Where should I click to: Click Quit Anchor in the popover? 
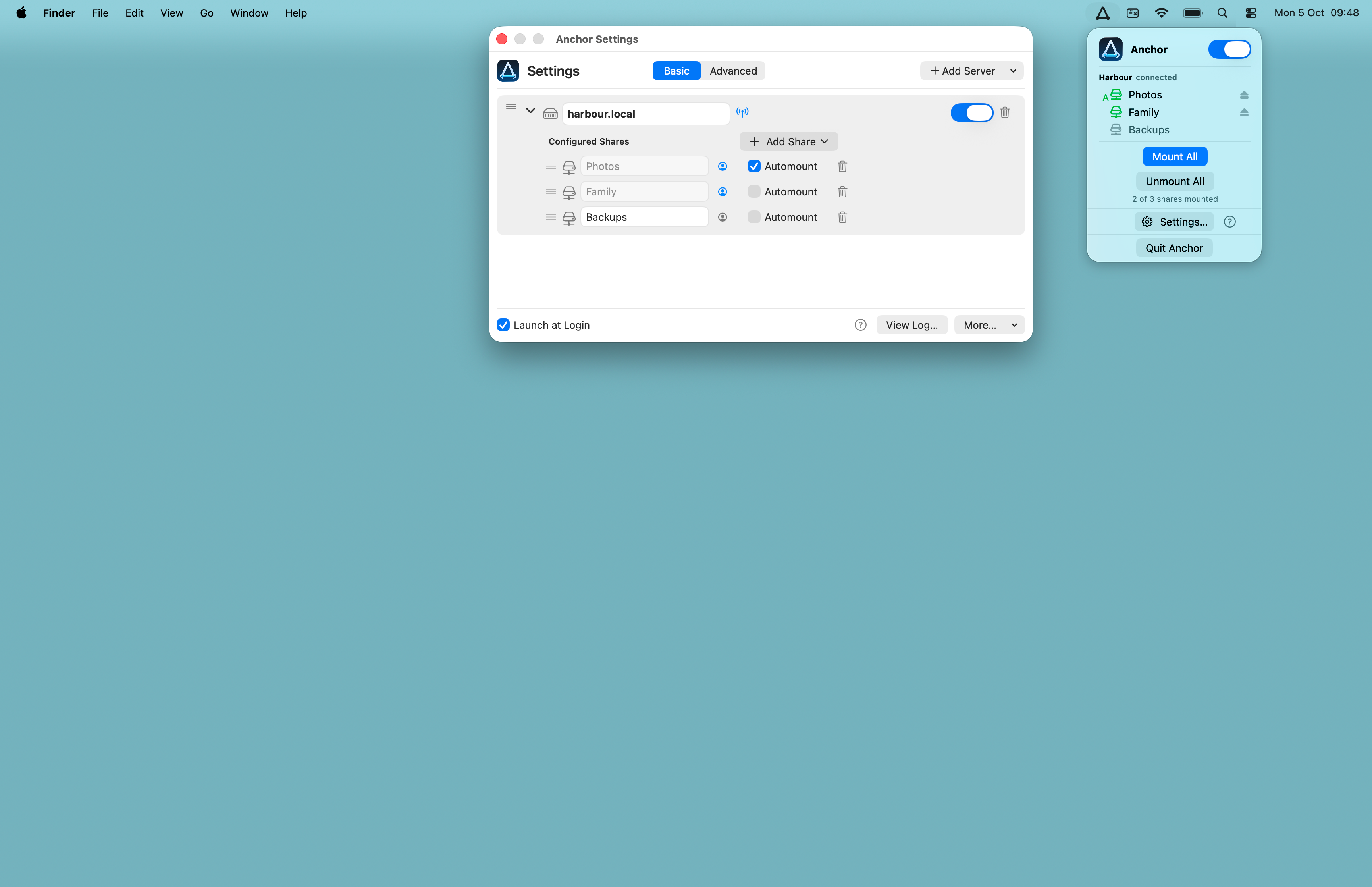pyautogui.click(x=1174, y=248)
